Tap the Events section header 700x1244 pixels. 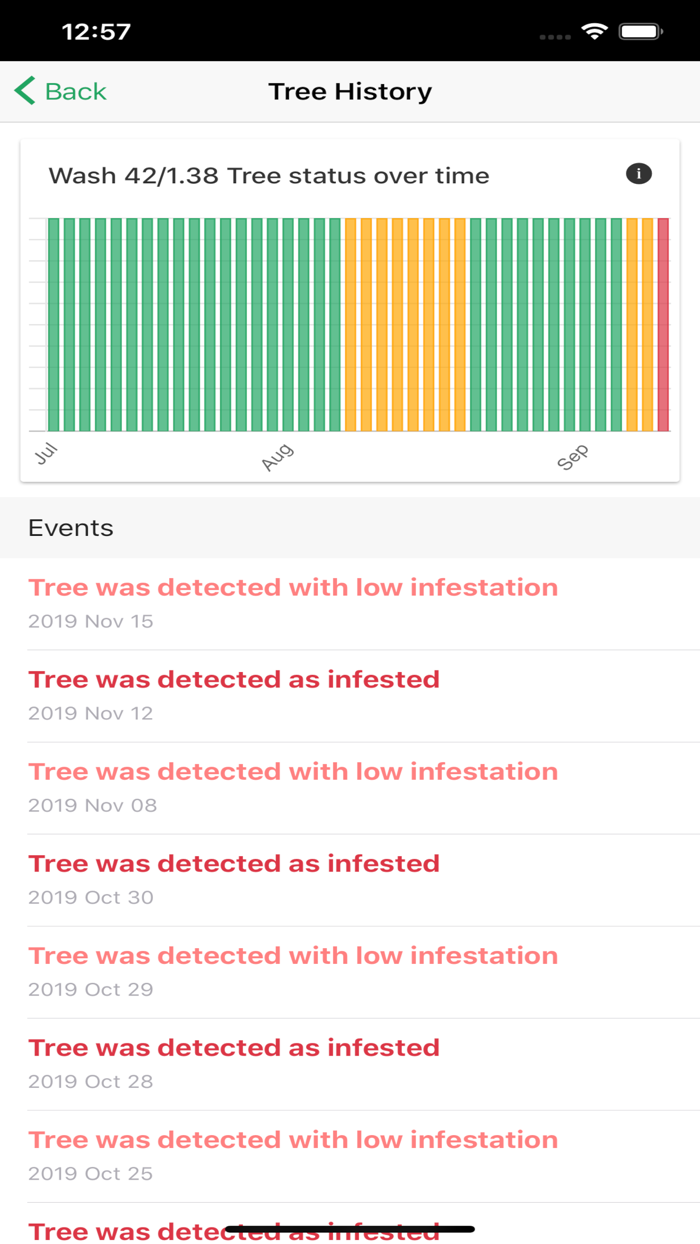coord(71,528)
